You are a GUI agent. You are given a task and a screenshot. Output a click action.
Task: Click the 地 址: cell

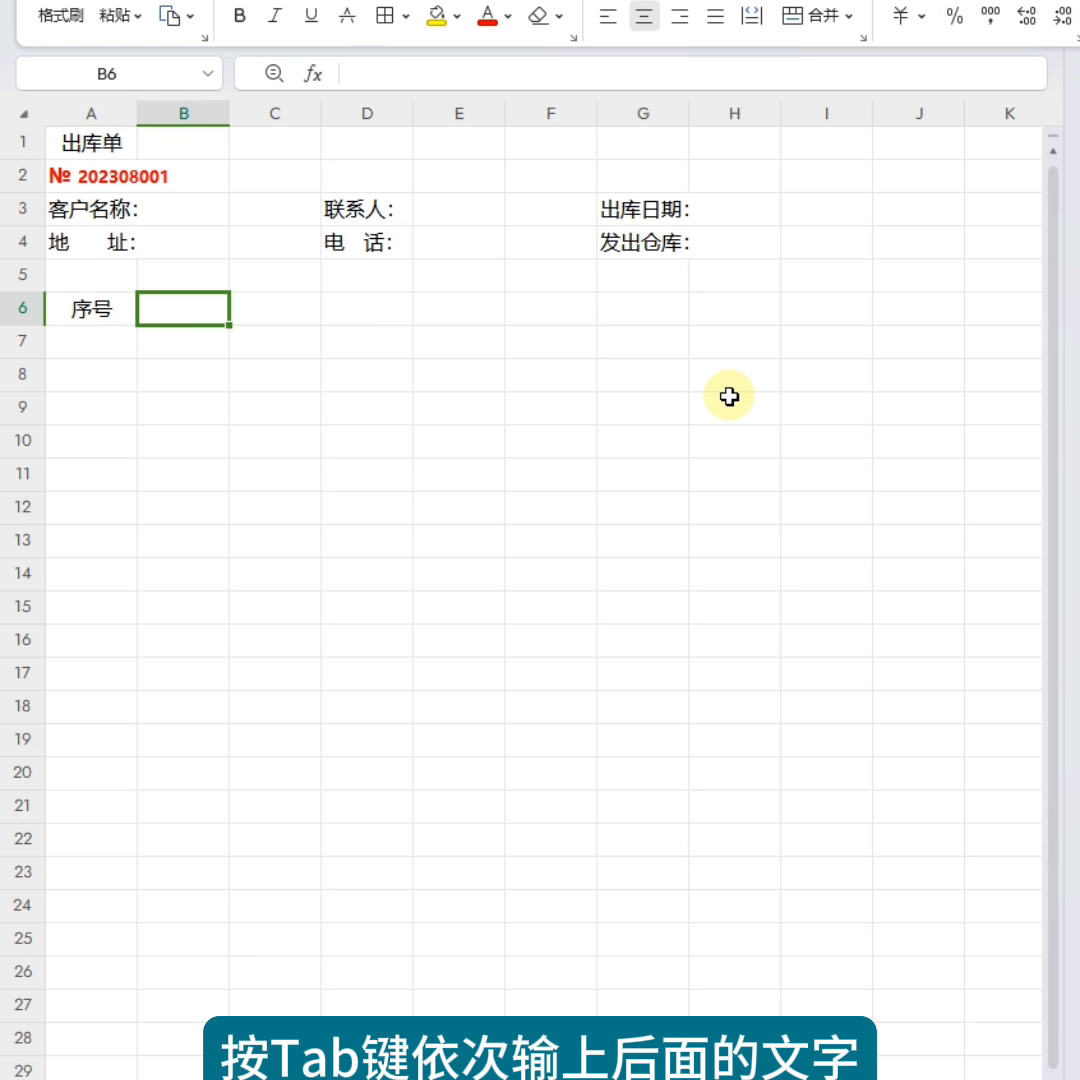92,242
